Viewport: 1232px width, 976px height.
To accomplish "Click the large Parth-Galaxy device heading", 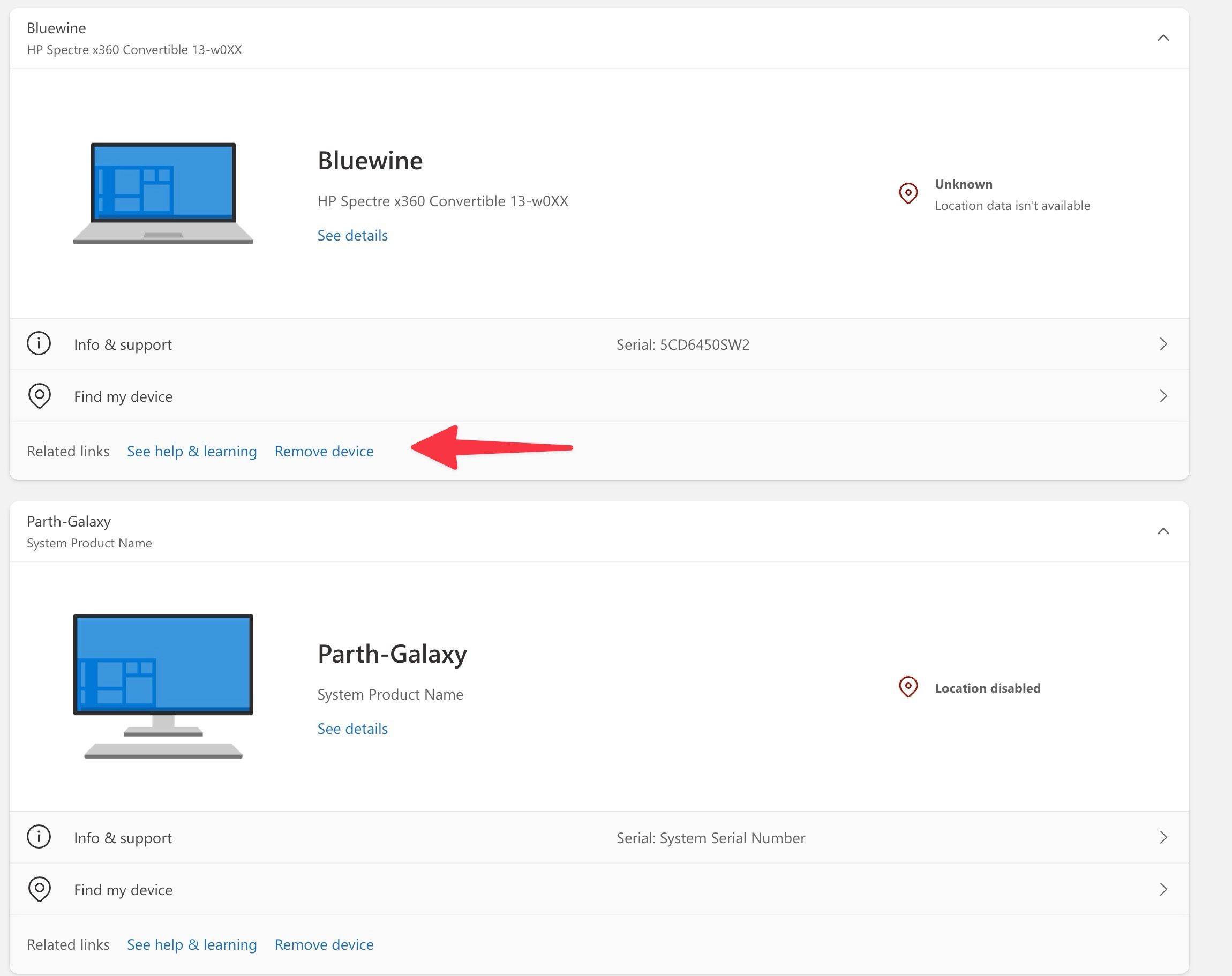I will pyautogui.click(x=393, y=654).
